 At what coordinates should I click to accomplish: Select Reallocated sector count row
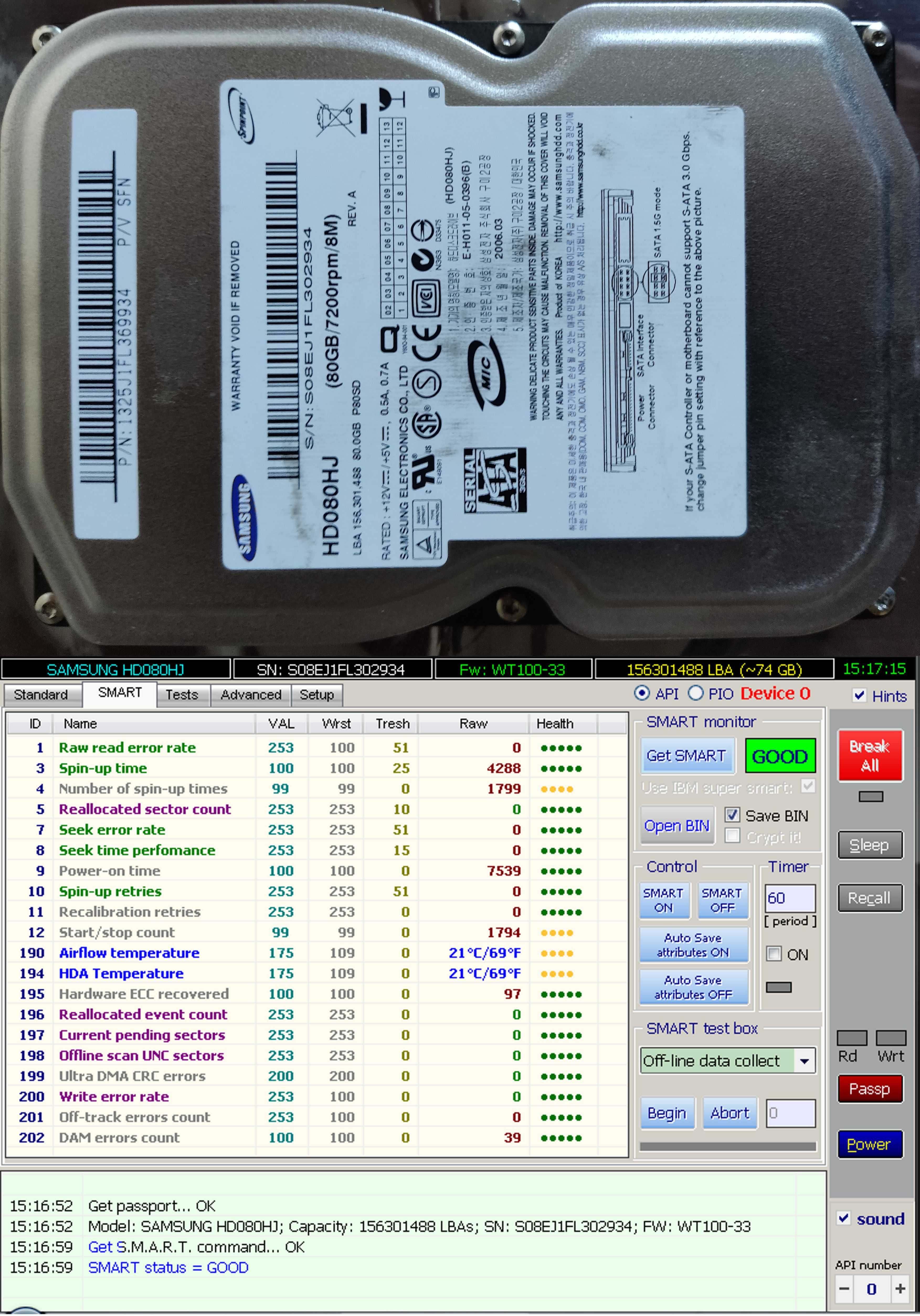click(317, 809)
